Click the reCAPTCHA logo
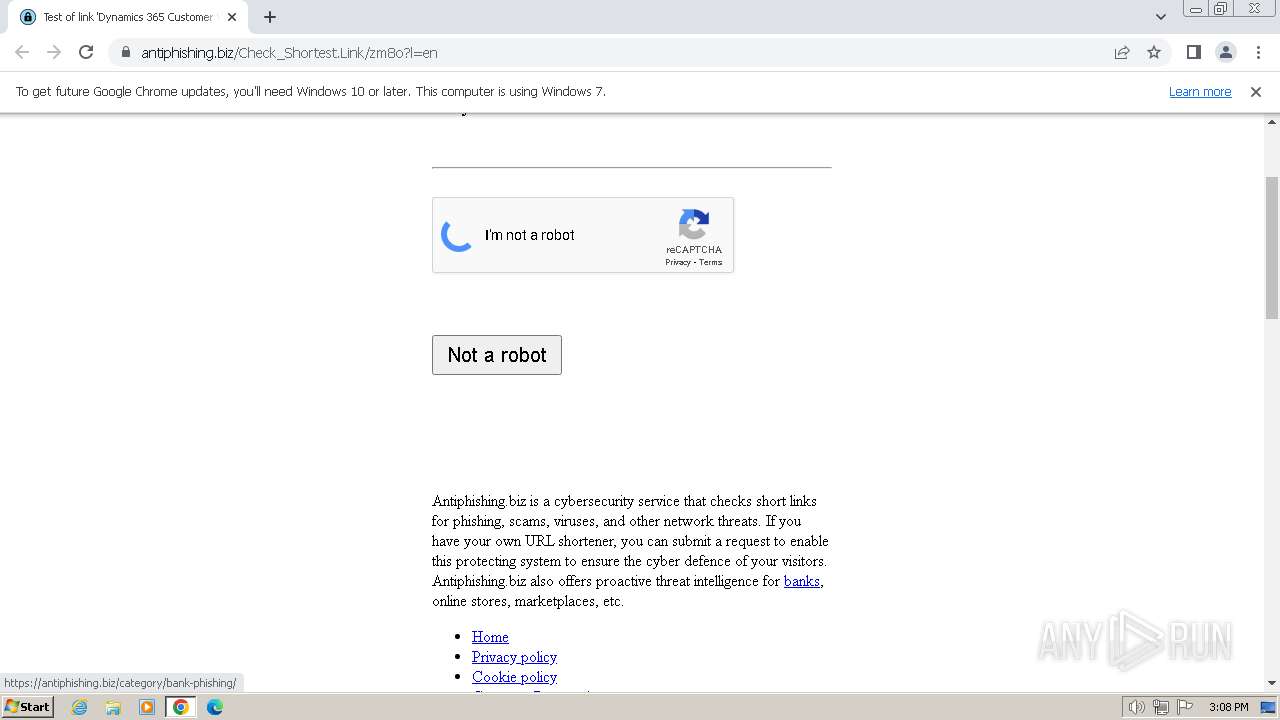This screenshot has height=720, width=1280. 694,224
